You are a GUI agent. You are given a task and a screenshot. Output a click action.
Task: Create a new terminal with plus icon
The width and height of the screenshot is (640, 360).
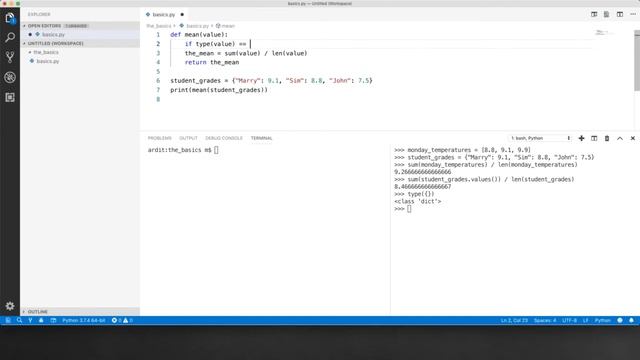(x=581, y=138)
